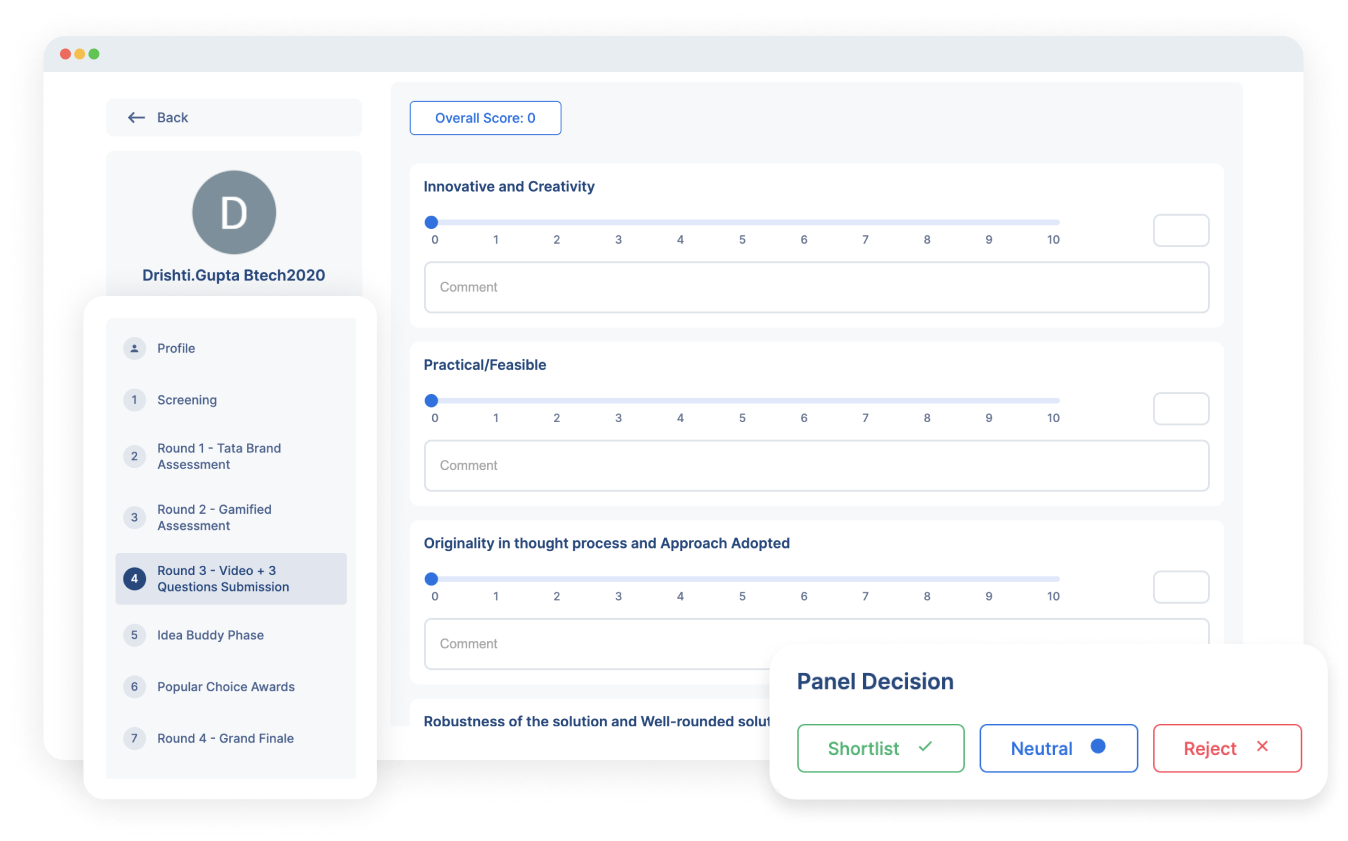Click the checkmark icon on Shortlist
1348x841 pixels.
tap(925, 747)
